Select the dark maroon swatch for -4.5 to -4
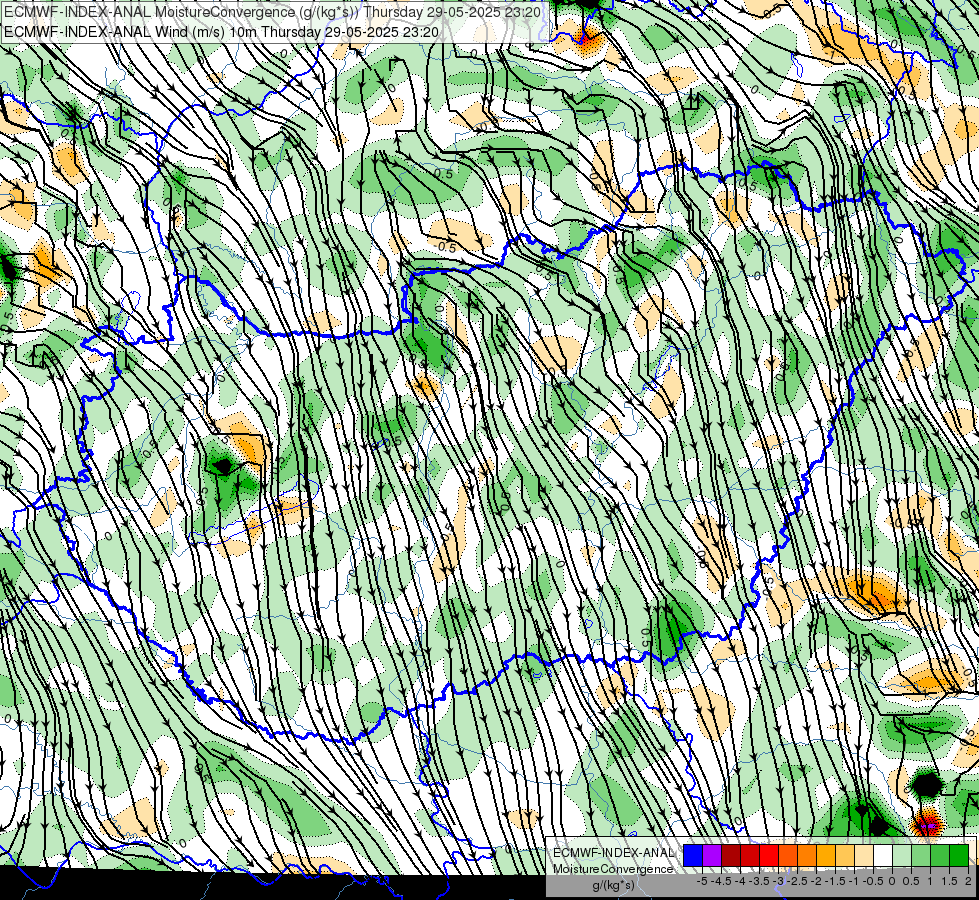Viewport: 979px width, 900px height. point(731,855)
